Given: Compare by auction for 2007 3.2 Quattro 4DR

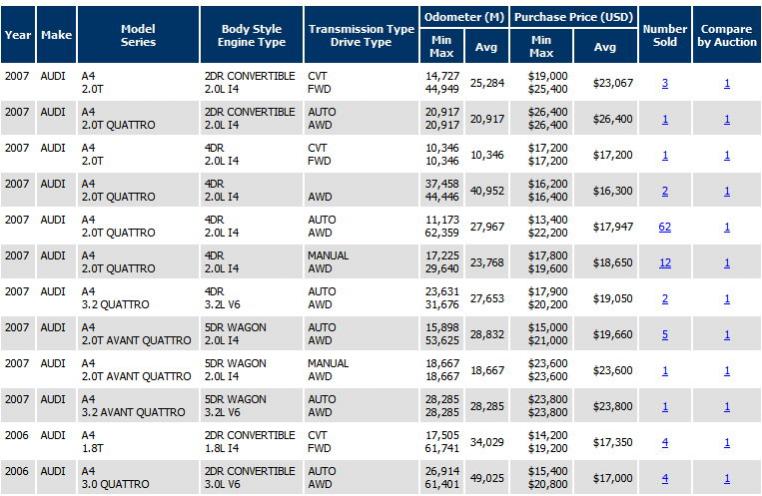Looking at the screenshot, I should pos(727,299).
